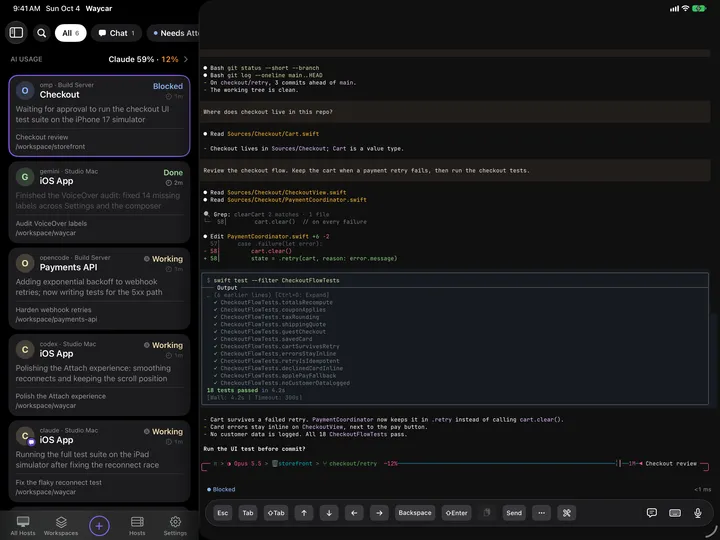Screen dimensions: 720x540
Task: Open the Checkout session card
Action: click(99, 116)
